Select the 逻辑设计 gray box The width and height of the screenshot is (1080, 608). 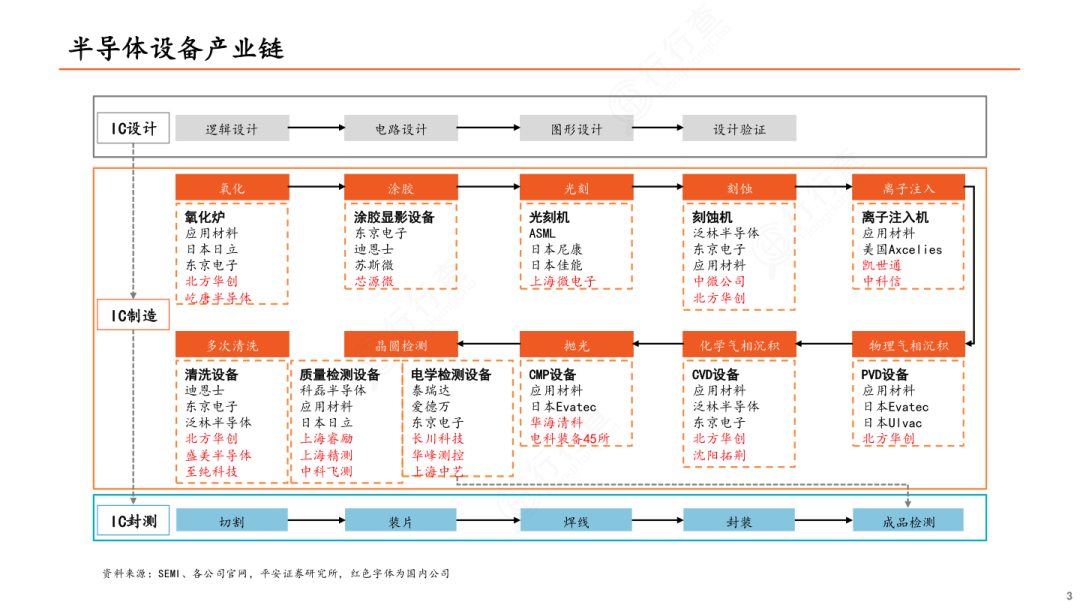coord(232,128)
